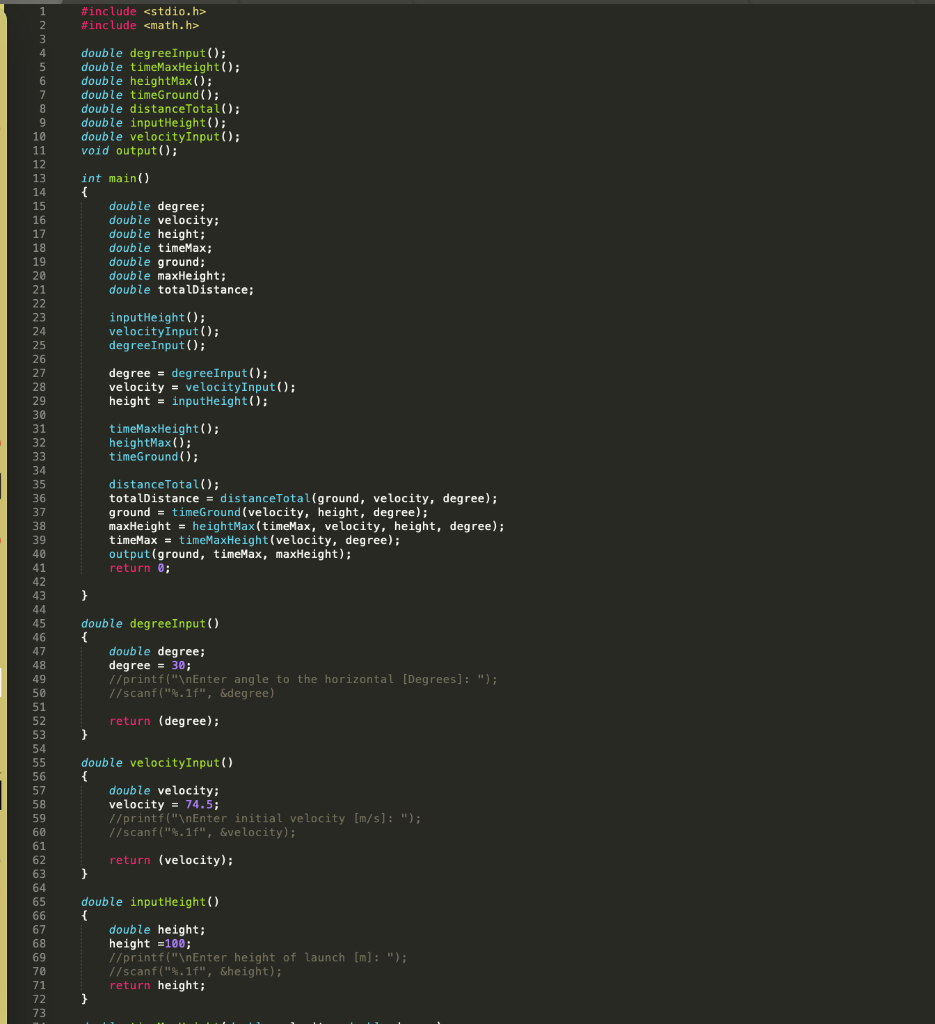The width and height of the screenshot is (935, 1024).
Task: Click the timeMaxHeight call on line 39
Action: tap(230, 539)
